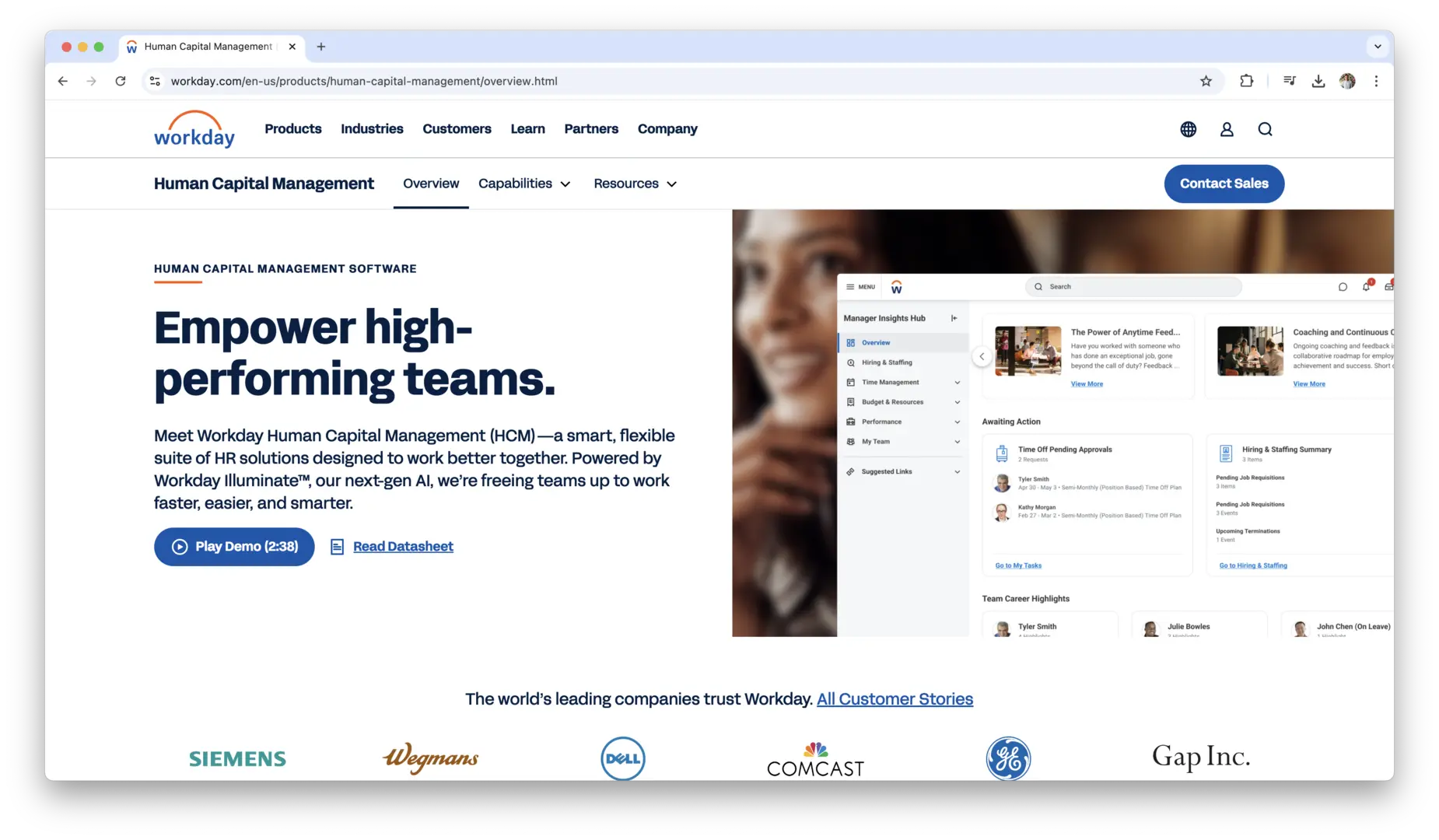Open the All Customer Stories link
Viewport: 1439px width, 840px height.
click(x=895, y=699)
